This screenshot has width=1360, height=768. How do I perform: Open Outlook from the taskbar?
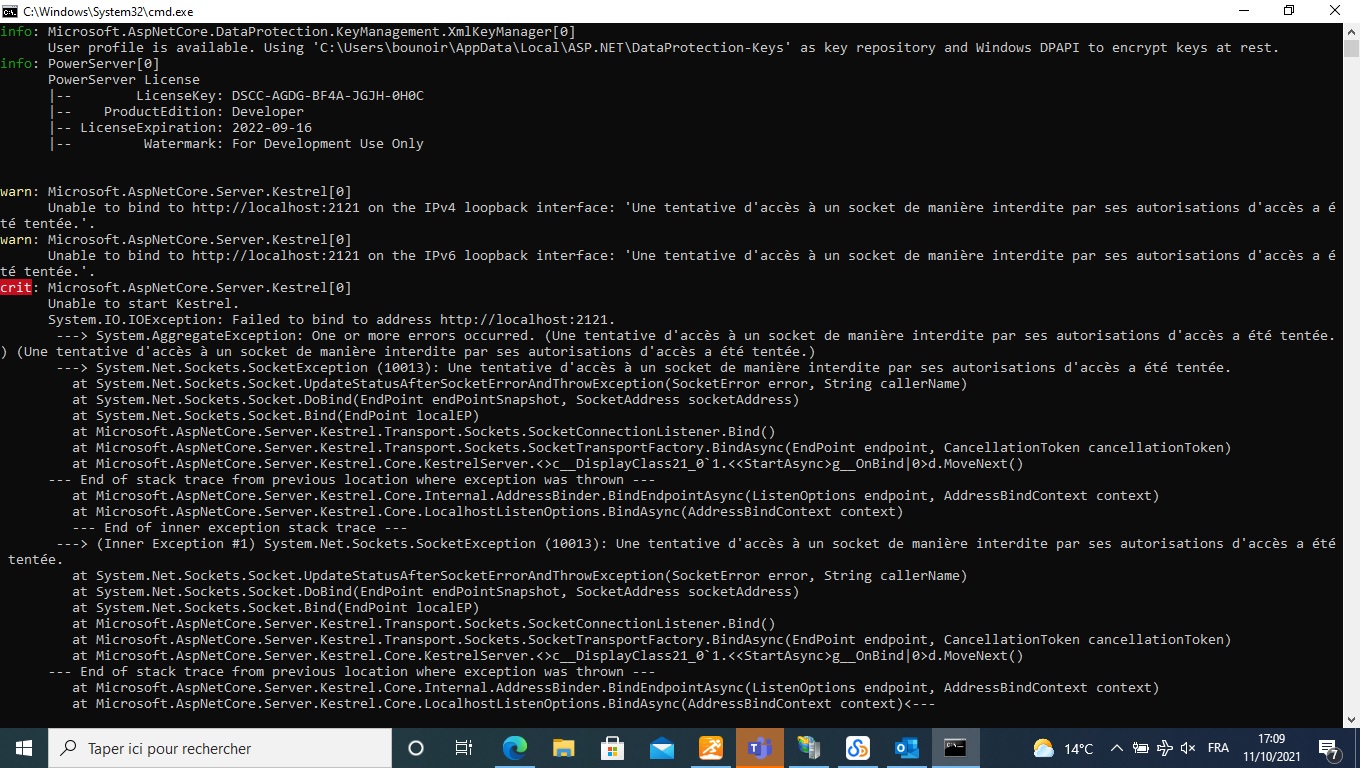906,748
